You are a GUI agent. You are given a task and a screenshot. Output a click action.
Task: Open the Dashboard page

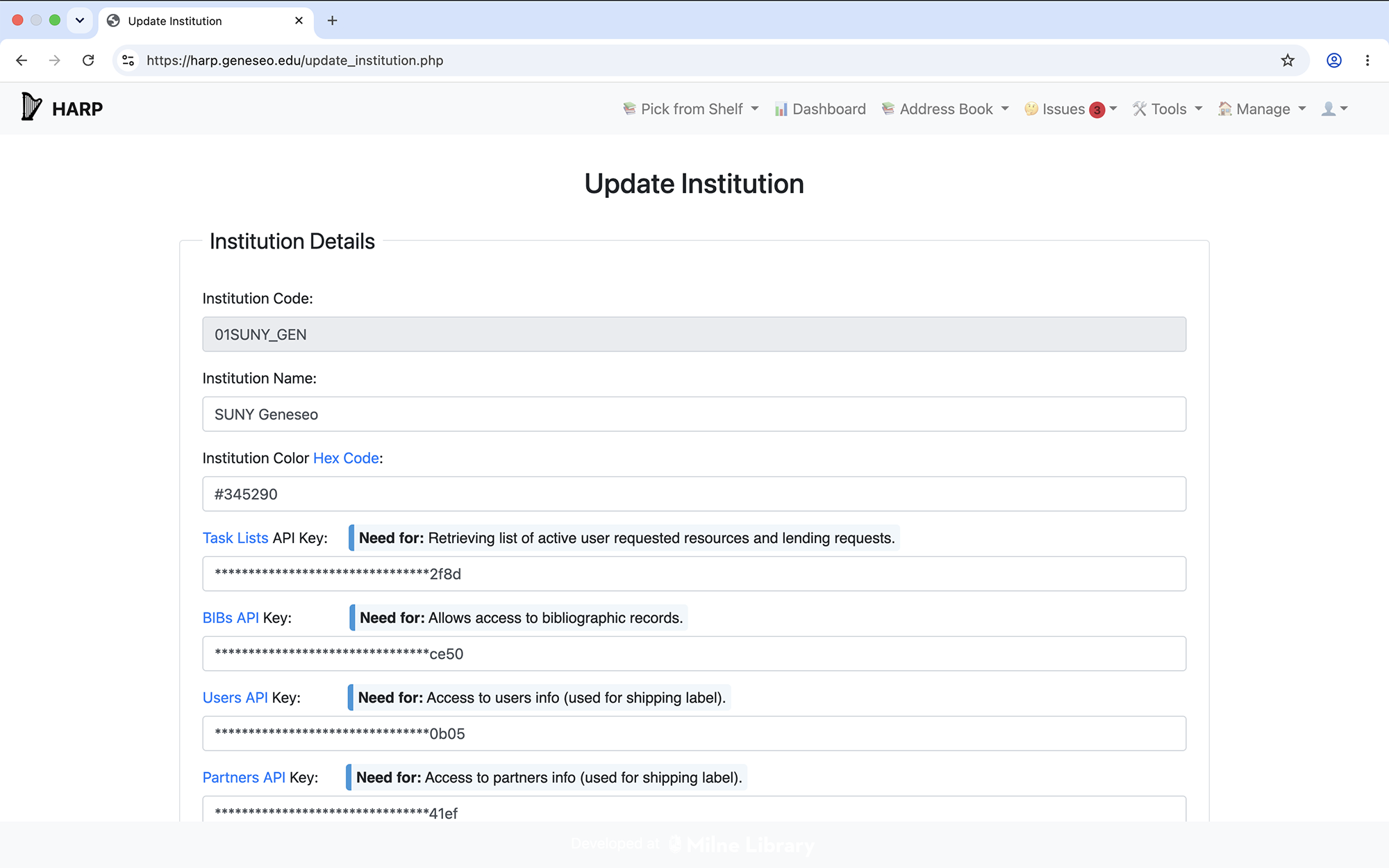pyautogui.click(x=820, y=109)
